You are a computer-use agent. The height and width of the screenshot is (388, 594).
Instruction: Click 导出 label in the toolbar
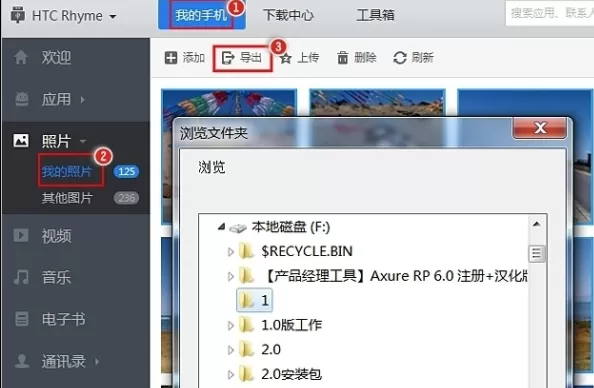click(250, 58)
